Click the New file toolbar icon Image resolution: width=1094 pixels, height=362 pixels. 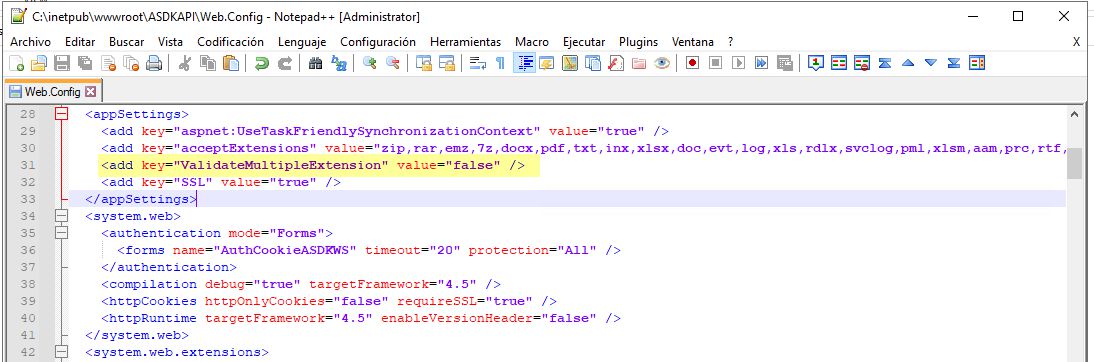(x=16, y=63)
